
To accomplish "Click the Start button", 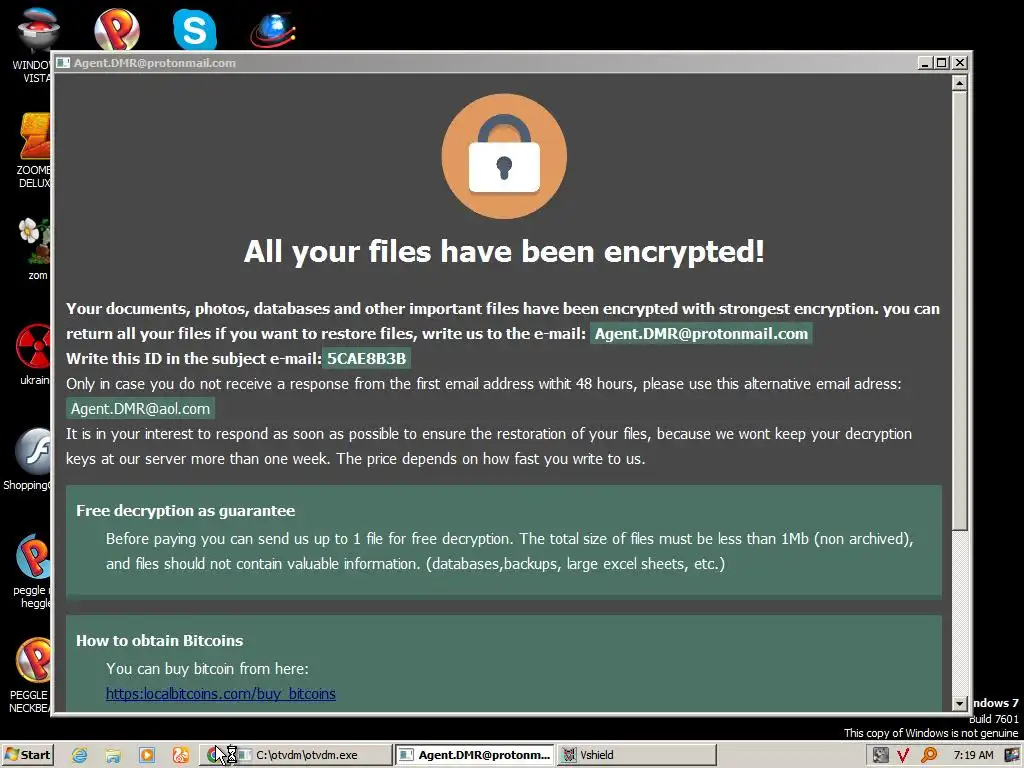I will tap(27, 755).
